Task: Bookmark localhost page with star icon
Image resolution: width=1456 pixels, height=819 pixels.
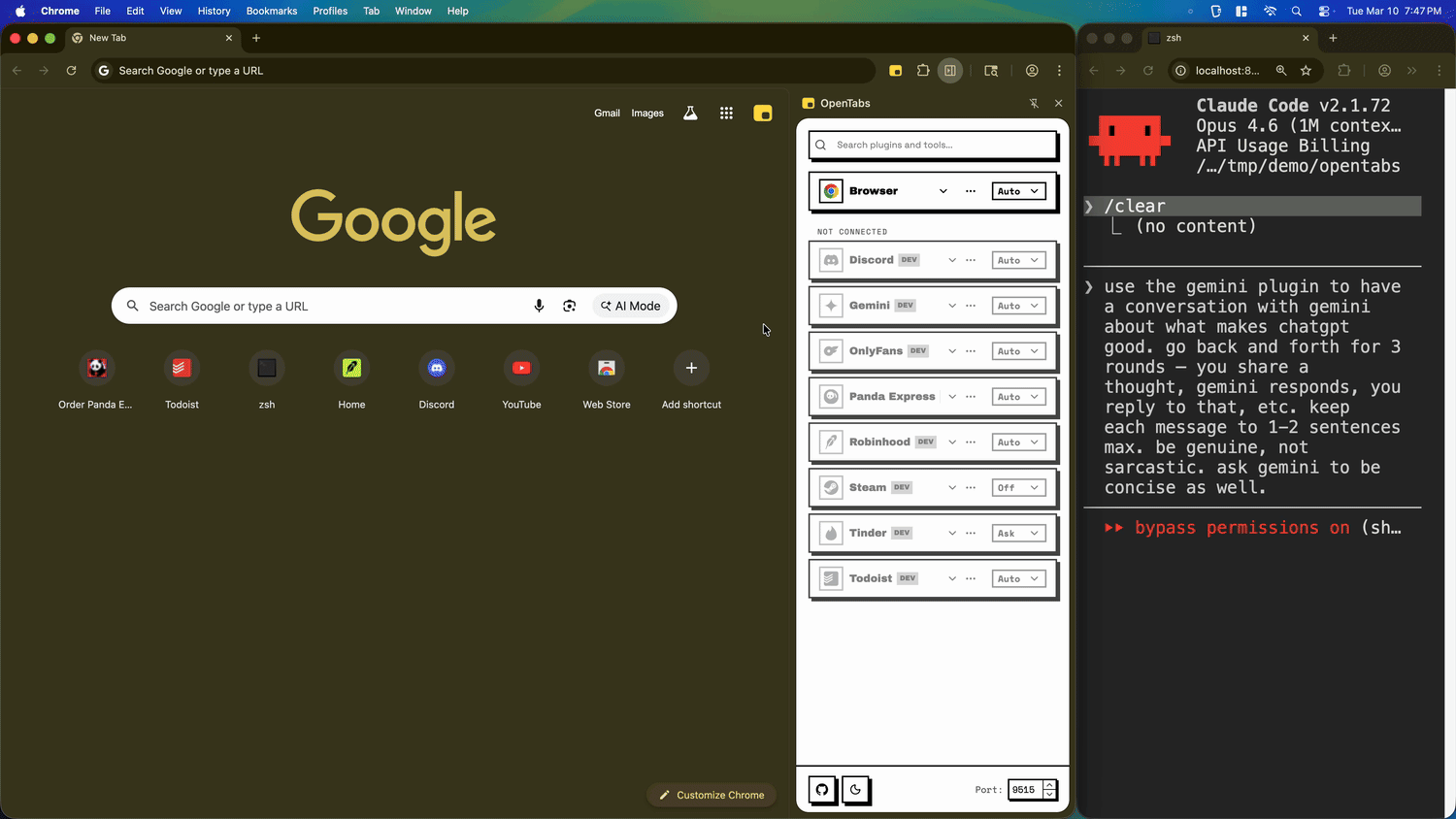Action: pyautogui.click(x=1306, y=71)
